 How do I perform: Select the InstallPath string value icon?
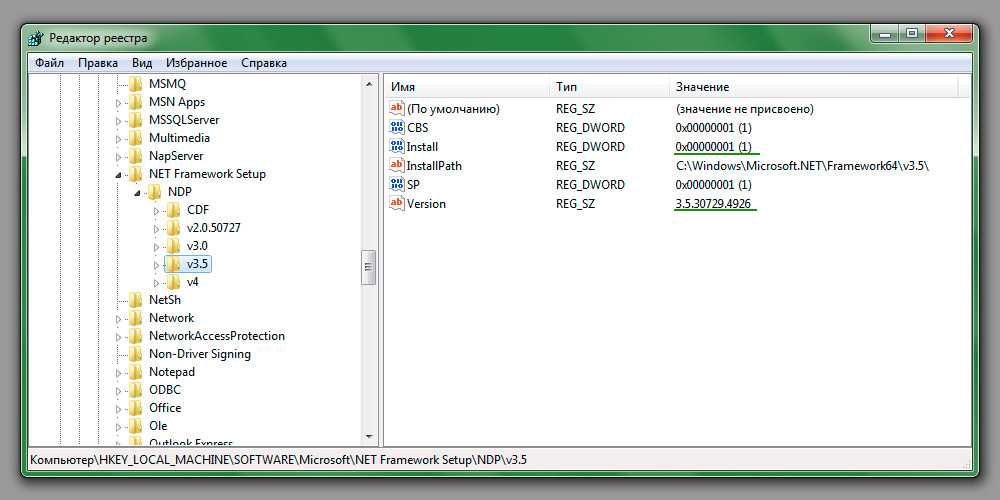[397, 166]
